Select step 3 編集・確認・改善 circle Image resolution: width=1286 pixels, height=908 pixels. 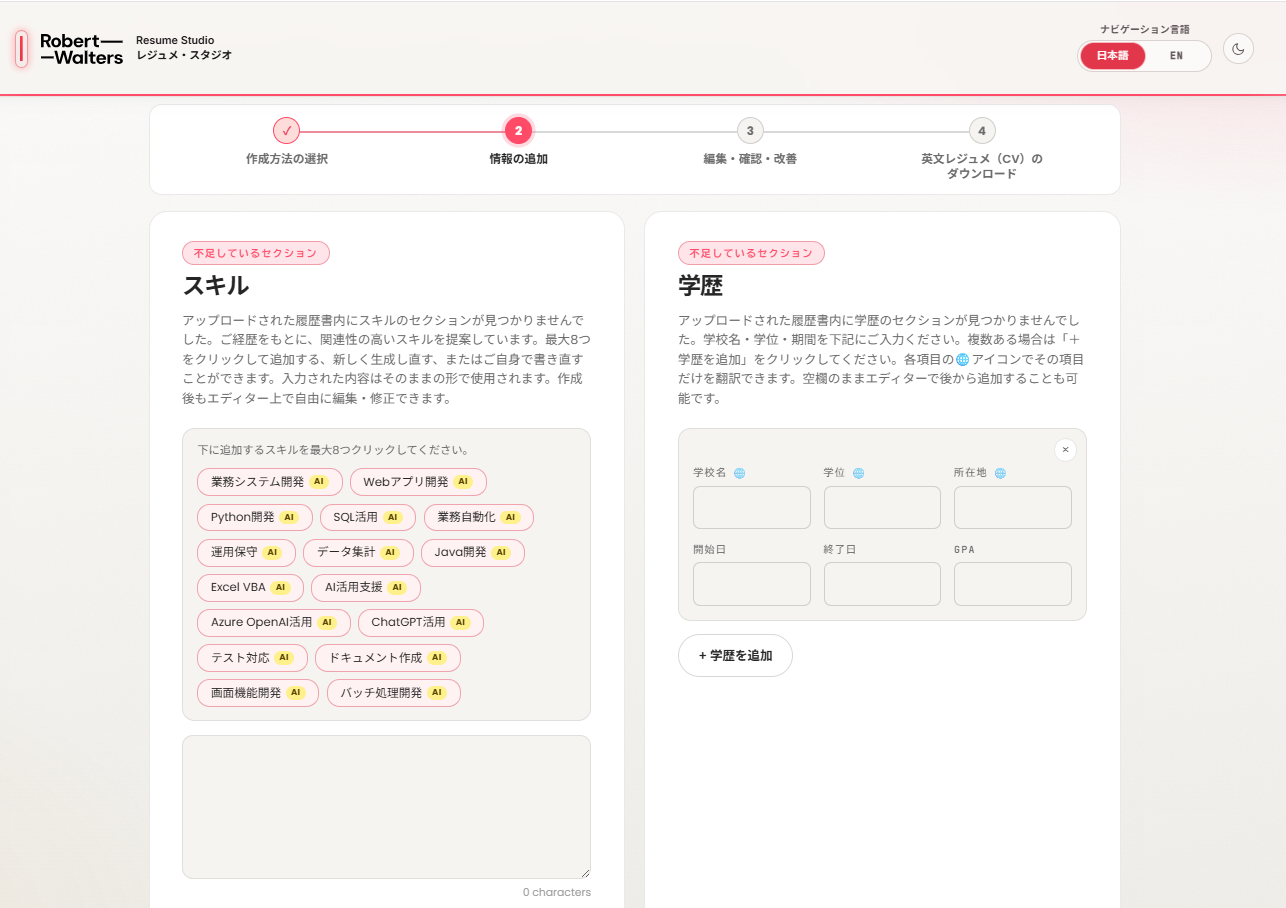click(x=750, y=130)
